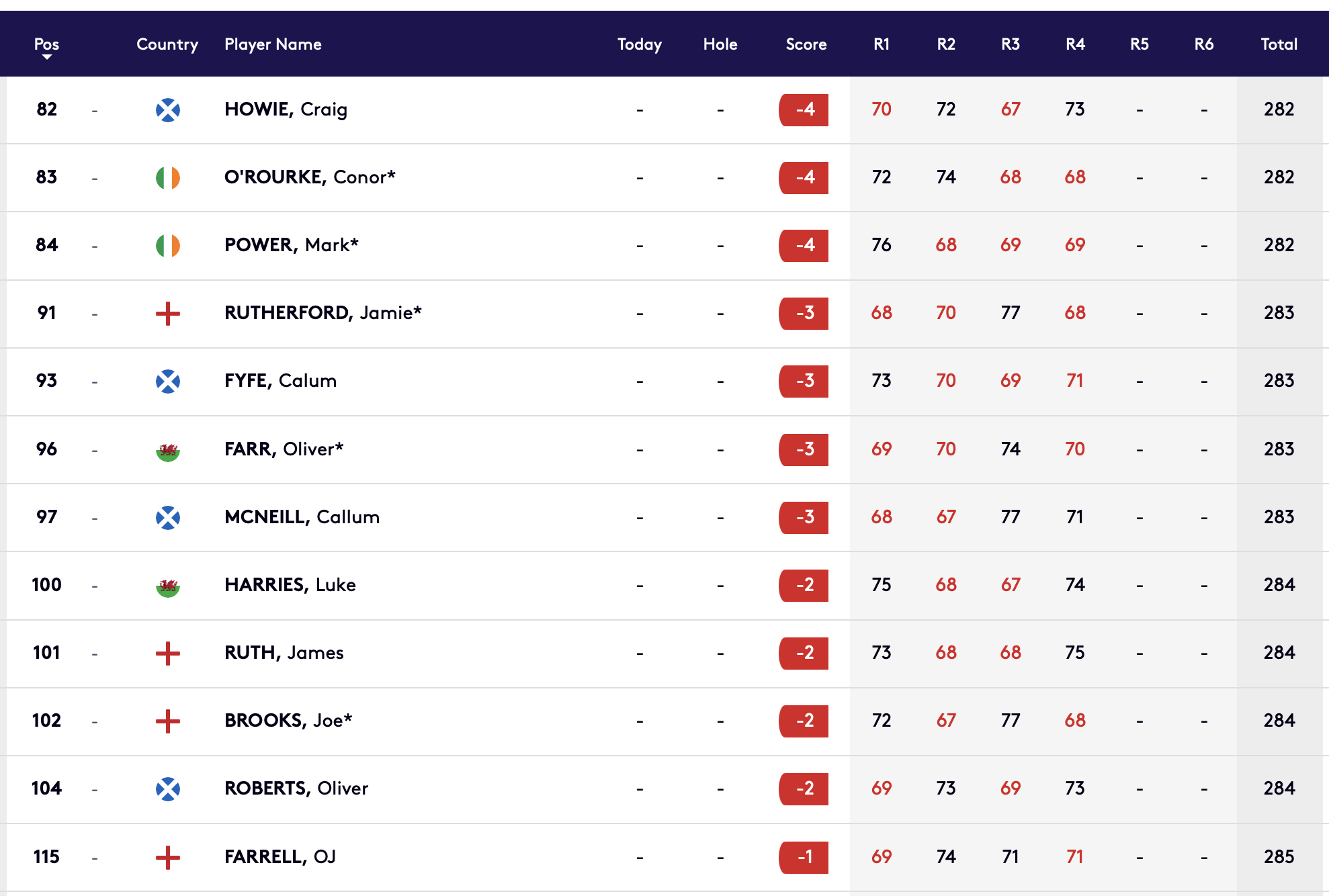
Task: Click Joe Brooks' total of 284
Action: (1279, 721)
